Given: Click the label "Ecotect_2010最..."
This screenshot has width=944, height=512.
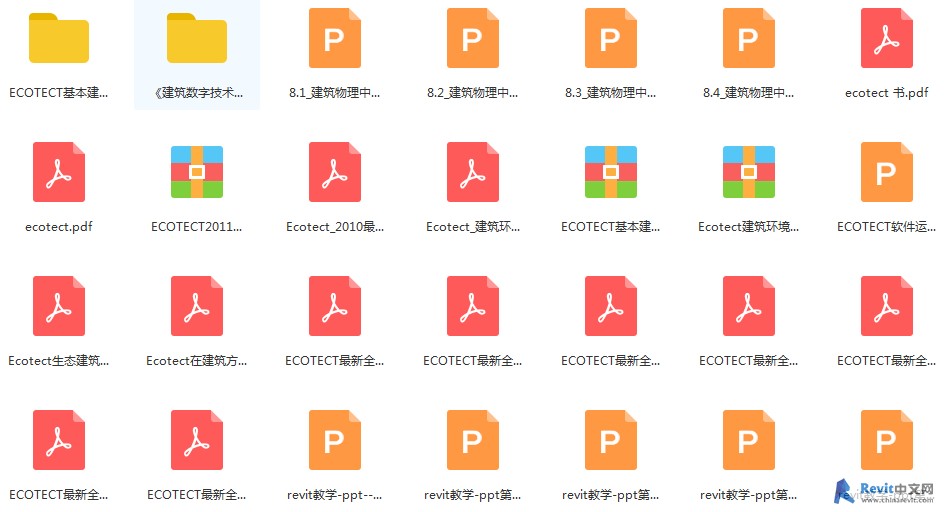Looking at the screenshot, I should [335, 226].
